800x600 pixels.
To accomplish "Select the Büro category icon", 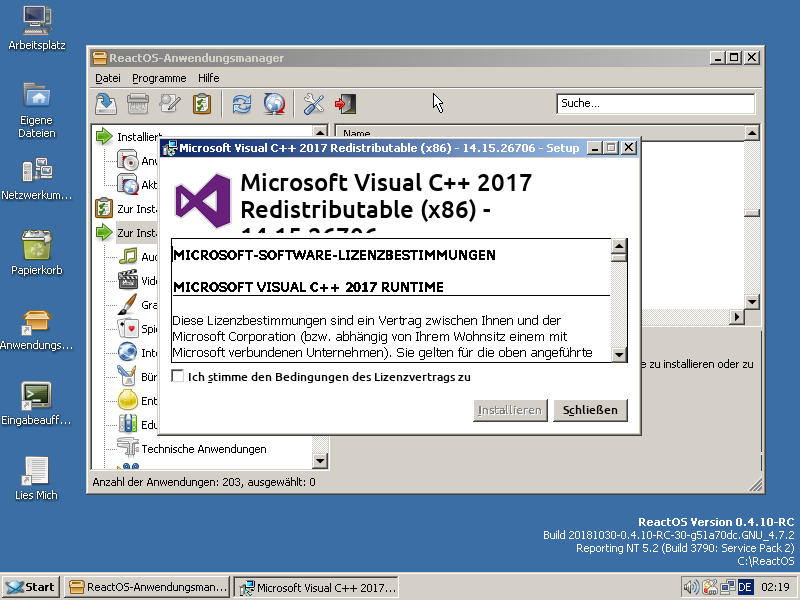I will (128, 377).
